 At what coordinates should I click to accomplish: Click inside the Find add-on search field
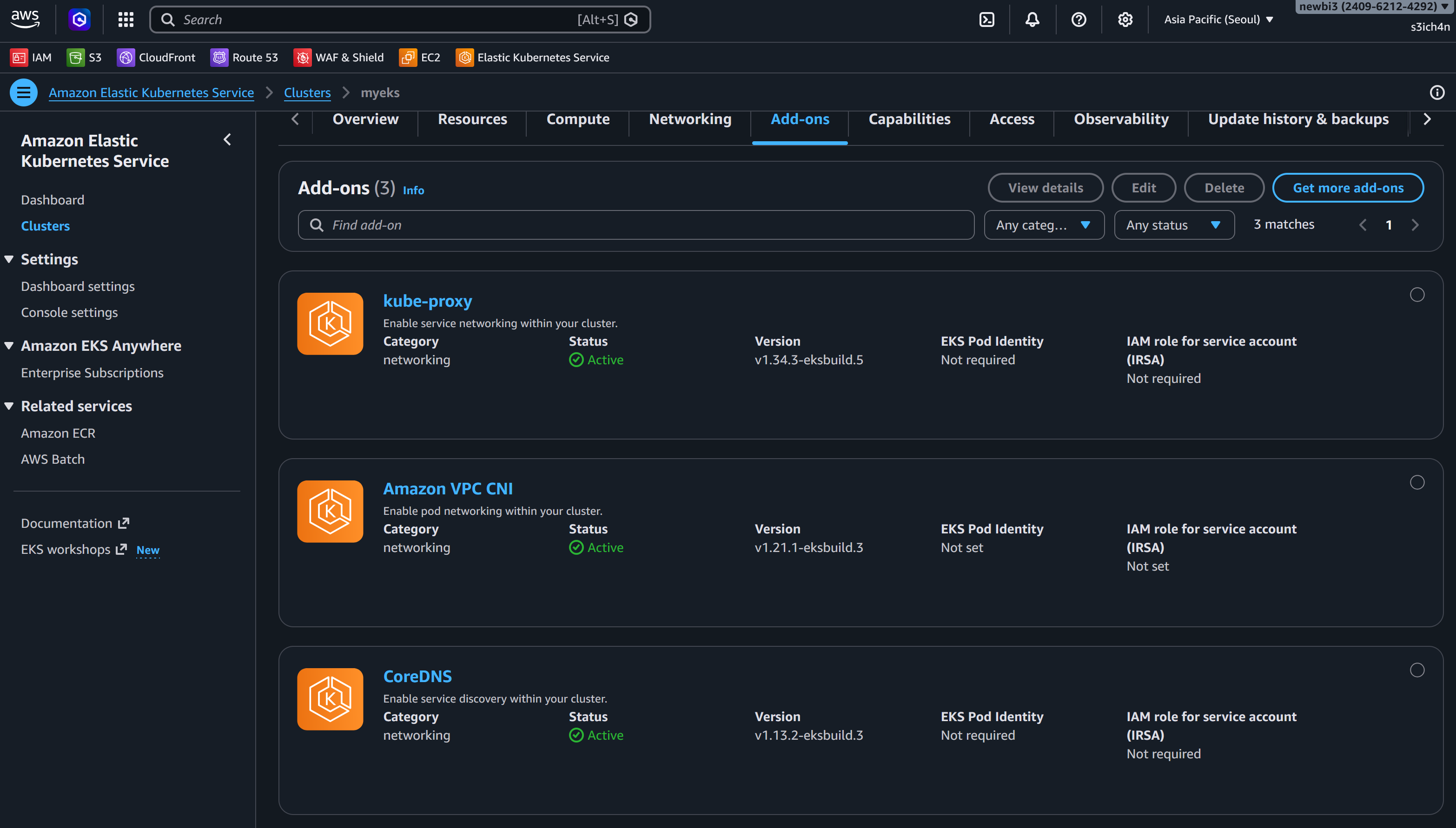pos(635,224)
